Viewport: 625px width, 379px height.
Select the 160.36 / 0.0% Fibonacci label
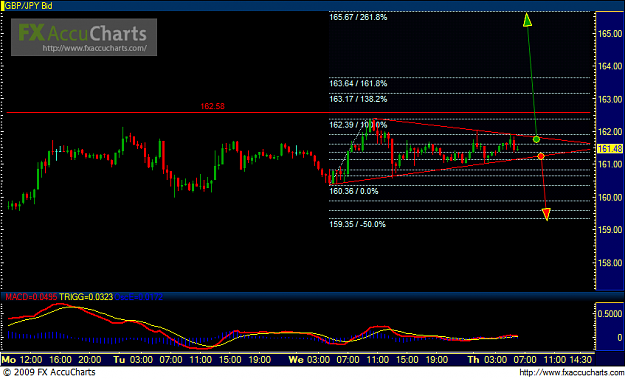354,191
